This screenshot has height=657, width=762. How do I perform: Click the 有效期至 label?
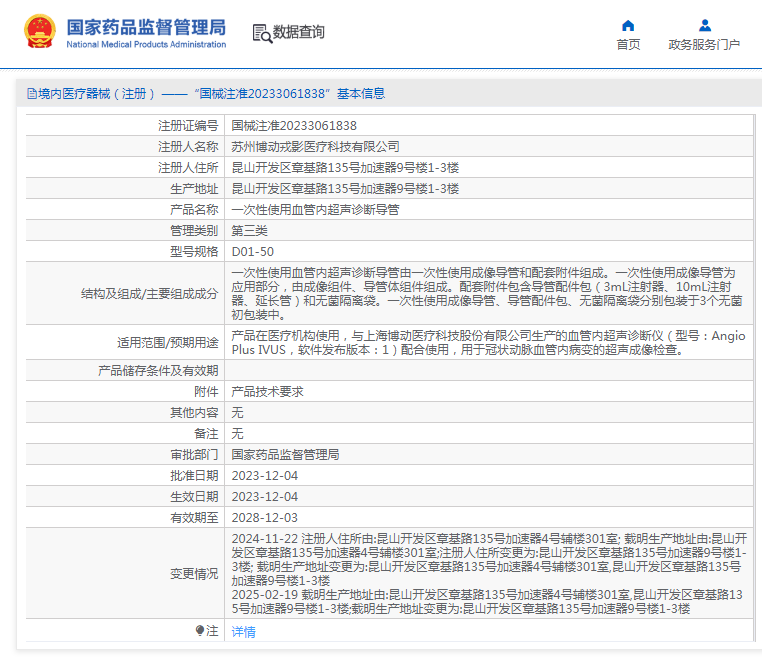point(194,518)
